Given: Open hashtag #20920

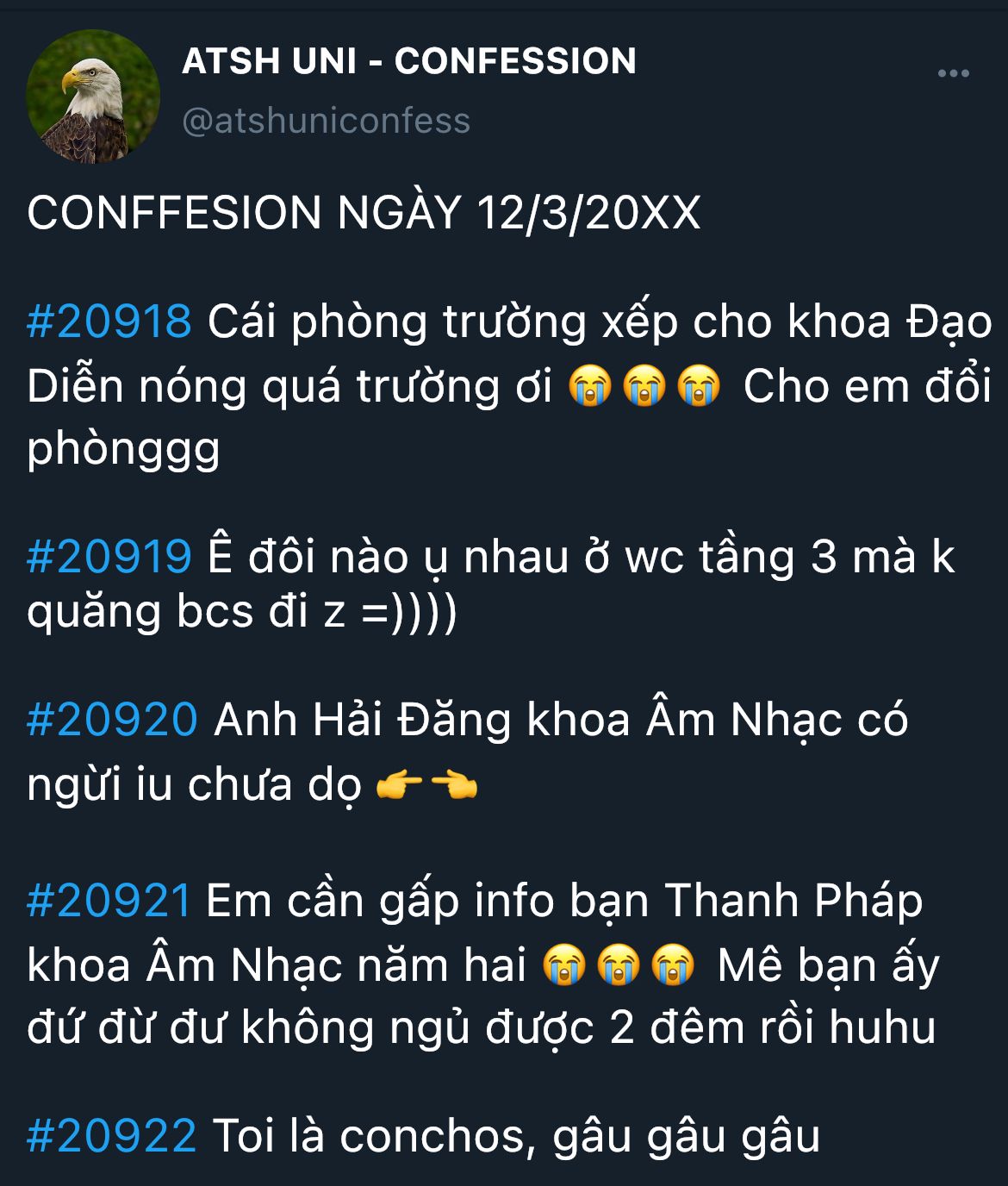Looking at the screenshot, I should click(x=112, y=719).
